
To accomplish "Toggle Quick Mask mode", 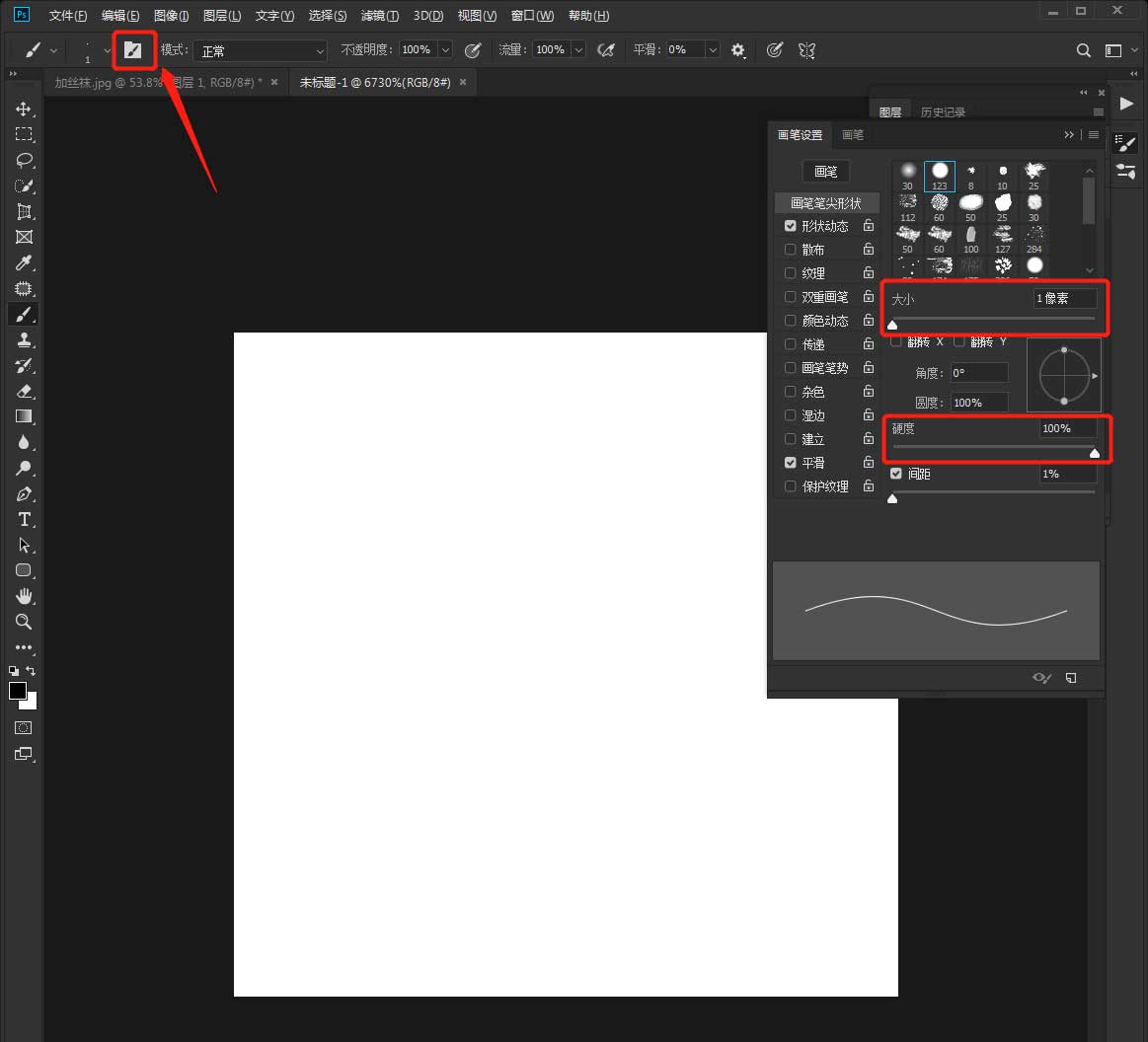I will click(24, 728).
